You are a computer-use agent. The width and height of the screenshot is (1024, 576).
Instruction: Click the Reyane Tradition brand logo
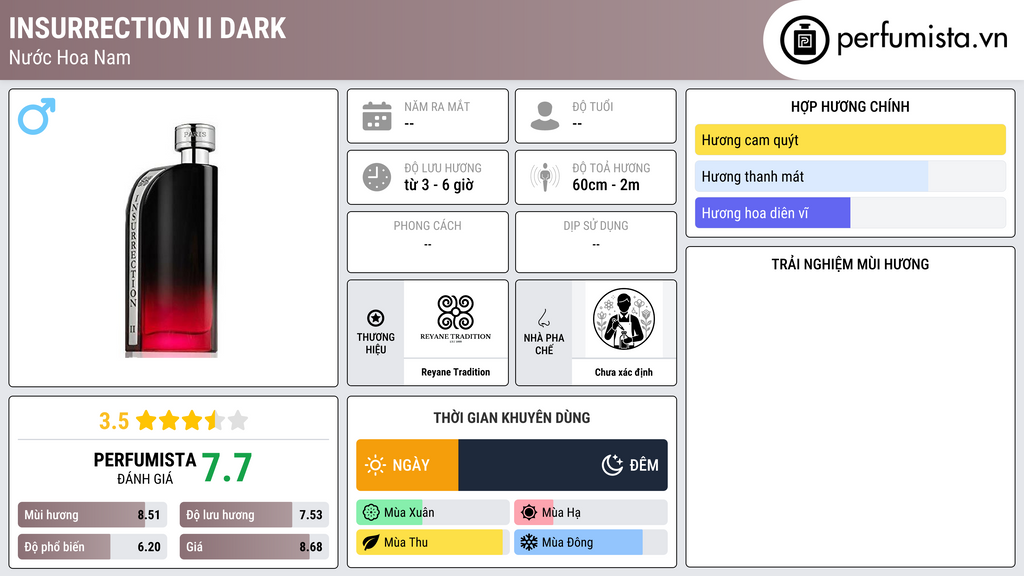point(456,319)
